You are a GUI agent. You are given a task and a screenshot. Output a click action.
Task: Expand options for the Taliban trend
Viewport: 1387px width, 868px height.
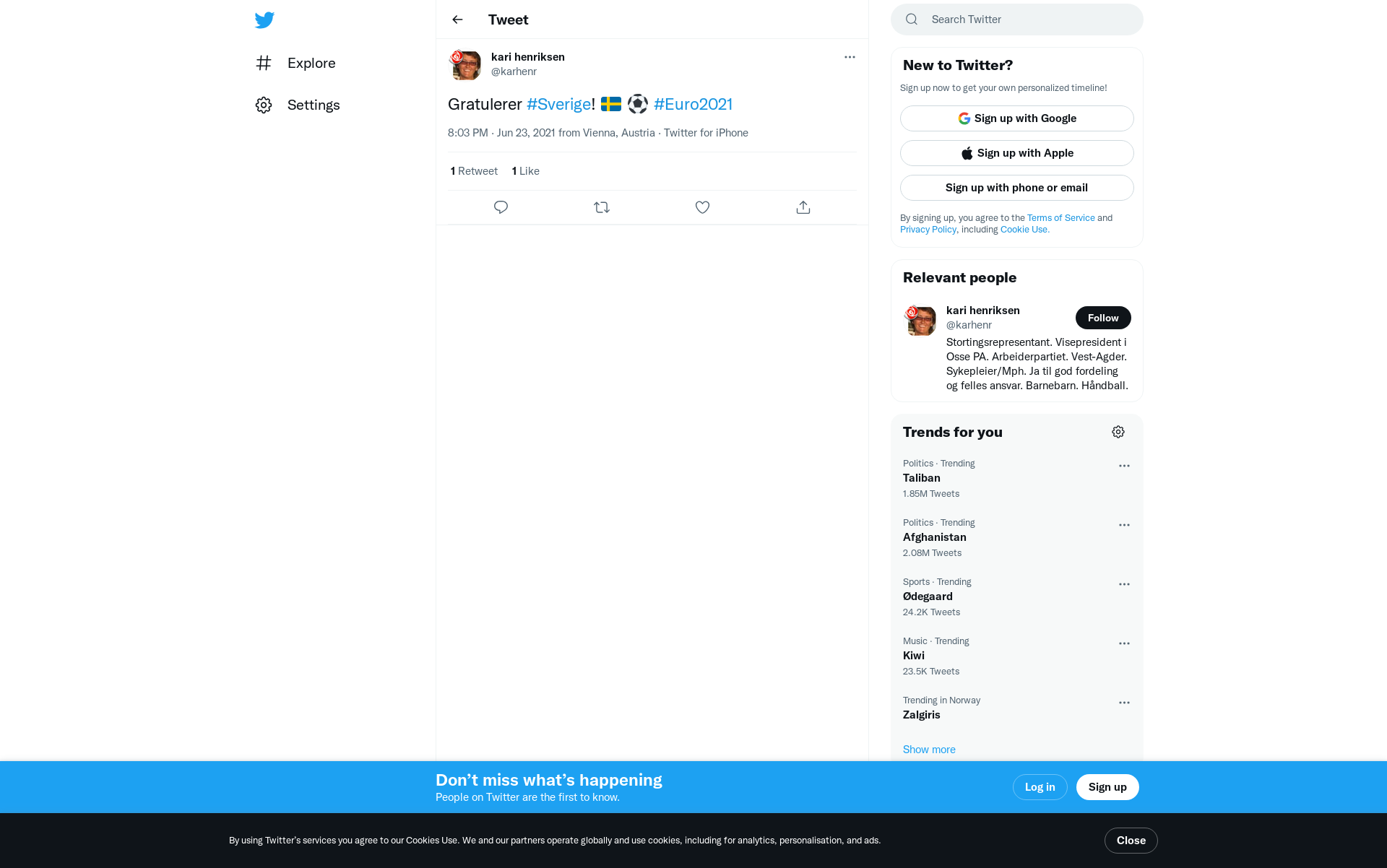pos(1124,466)
